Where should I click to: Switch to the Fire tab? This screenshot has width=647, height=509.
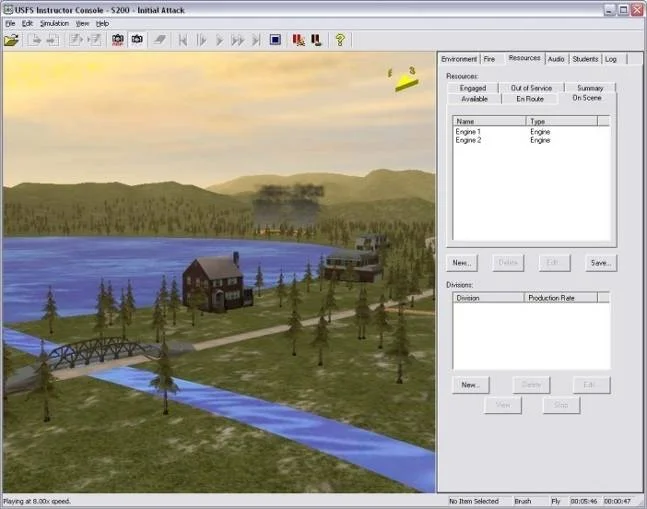pyautogui.click(x=489, y=59)
